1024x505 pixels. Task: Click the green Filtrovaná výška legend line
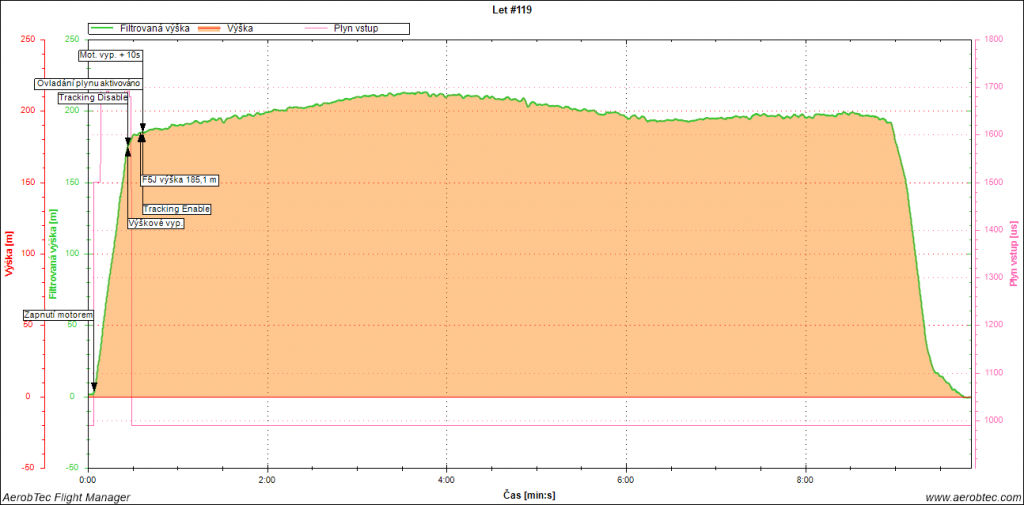(104, 29)
